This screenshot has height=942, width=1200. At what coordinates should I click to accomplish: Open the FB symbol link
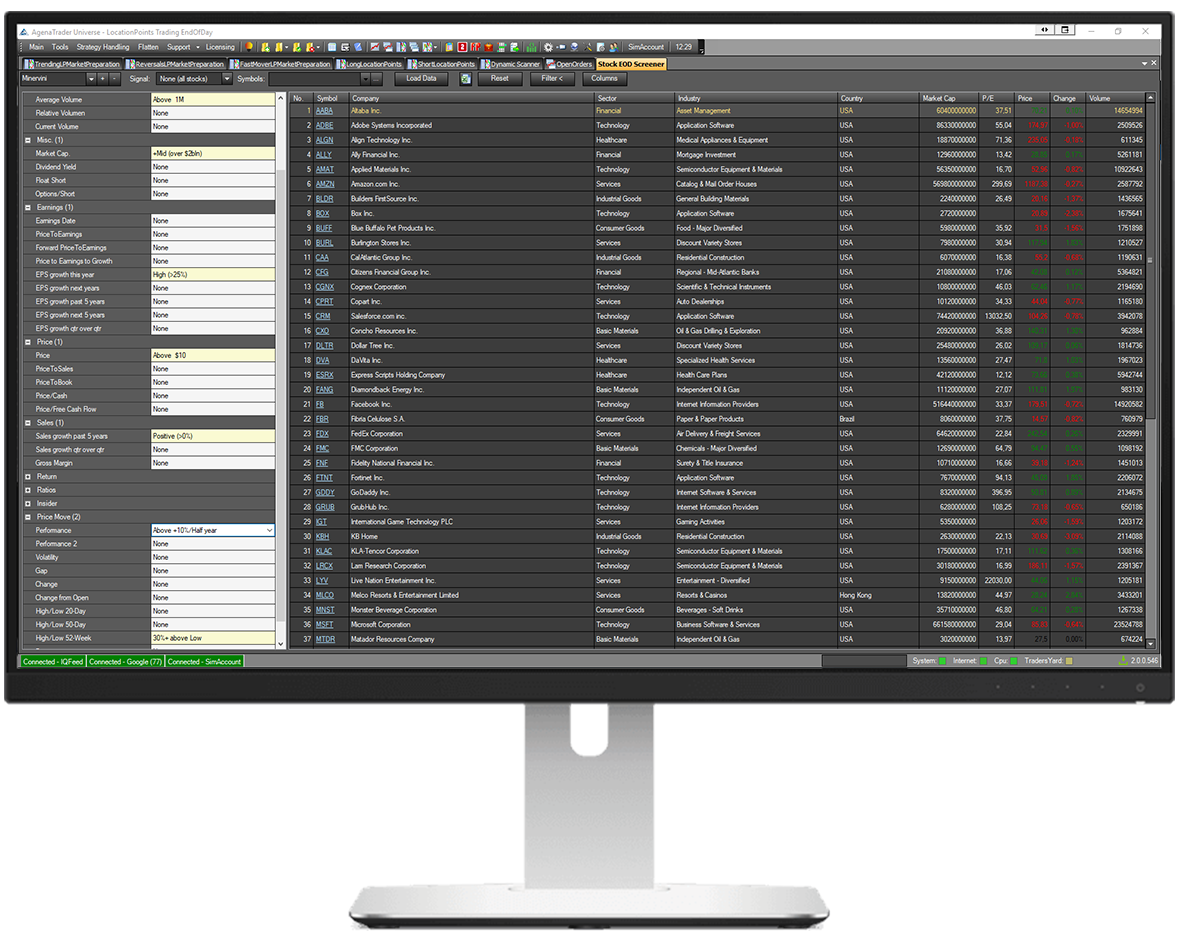320,405
